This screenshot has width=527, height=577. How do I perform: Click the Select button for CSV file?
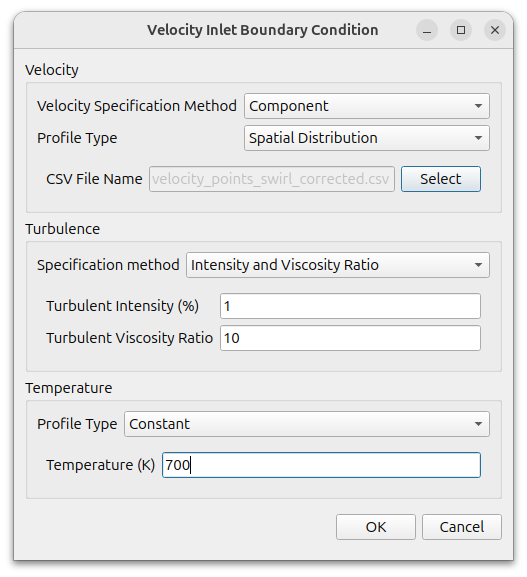[441, 179]
